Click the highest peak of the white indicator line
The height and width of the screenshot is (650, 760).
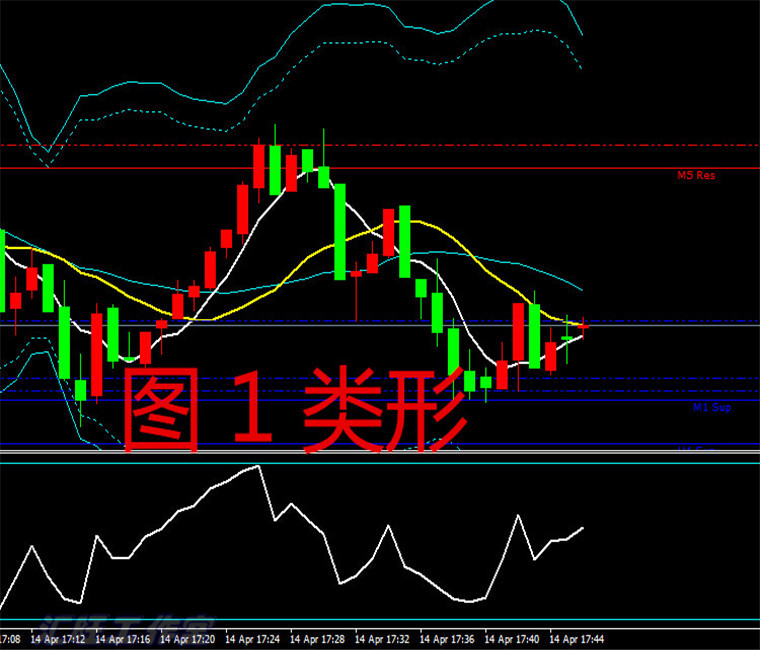click(259, 466)
